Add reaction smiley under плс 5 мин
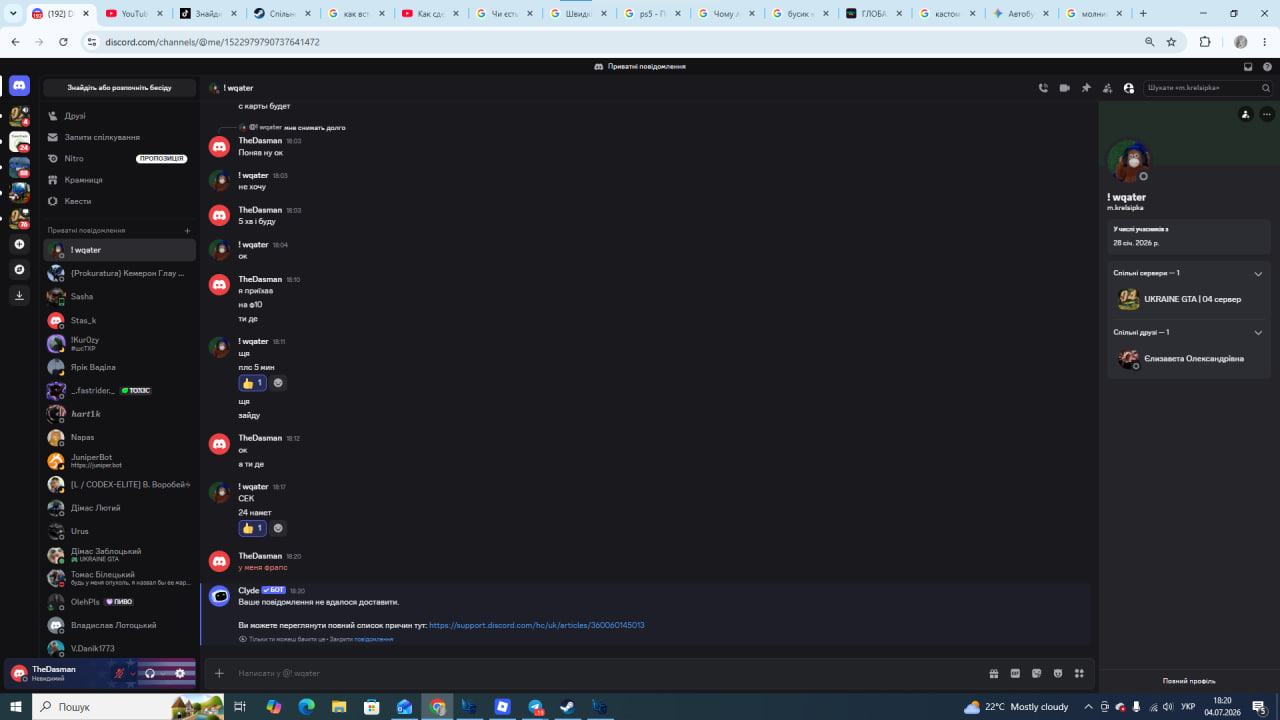The width and height of the screenshot is (1280, 720). point(278,383)
